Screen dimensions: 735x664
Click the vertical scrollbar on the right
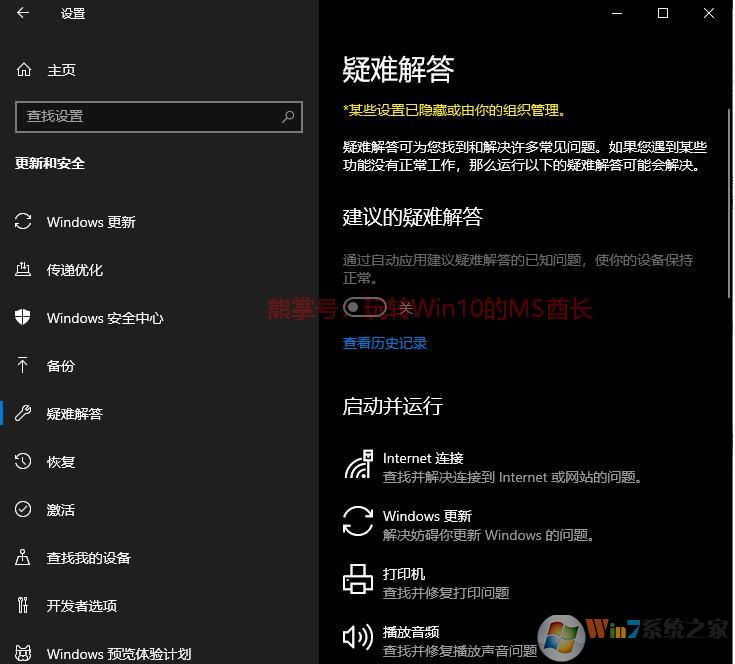[x=729, y=202]
